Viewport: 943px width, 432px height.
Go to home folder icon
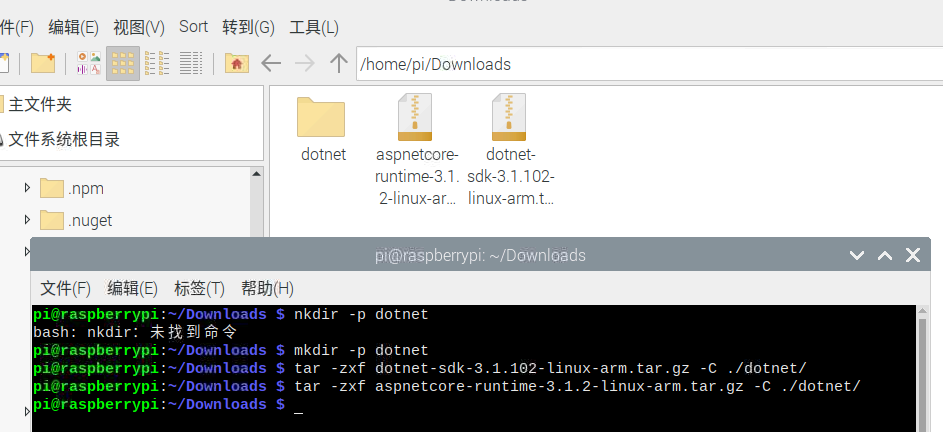click(x=237, y=63)
